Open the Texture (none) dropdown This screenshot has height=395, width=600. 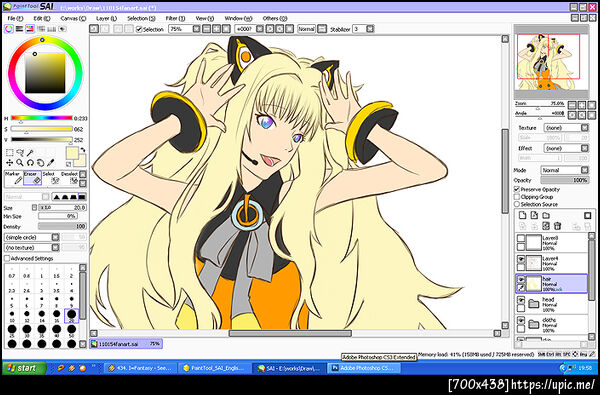click(585, 127)
